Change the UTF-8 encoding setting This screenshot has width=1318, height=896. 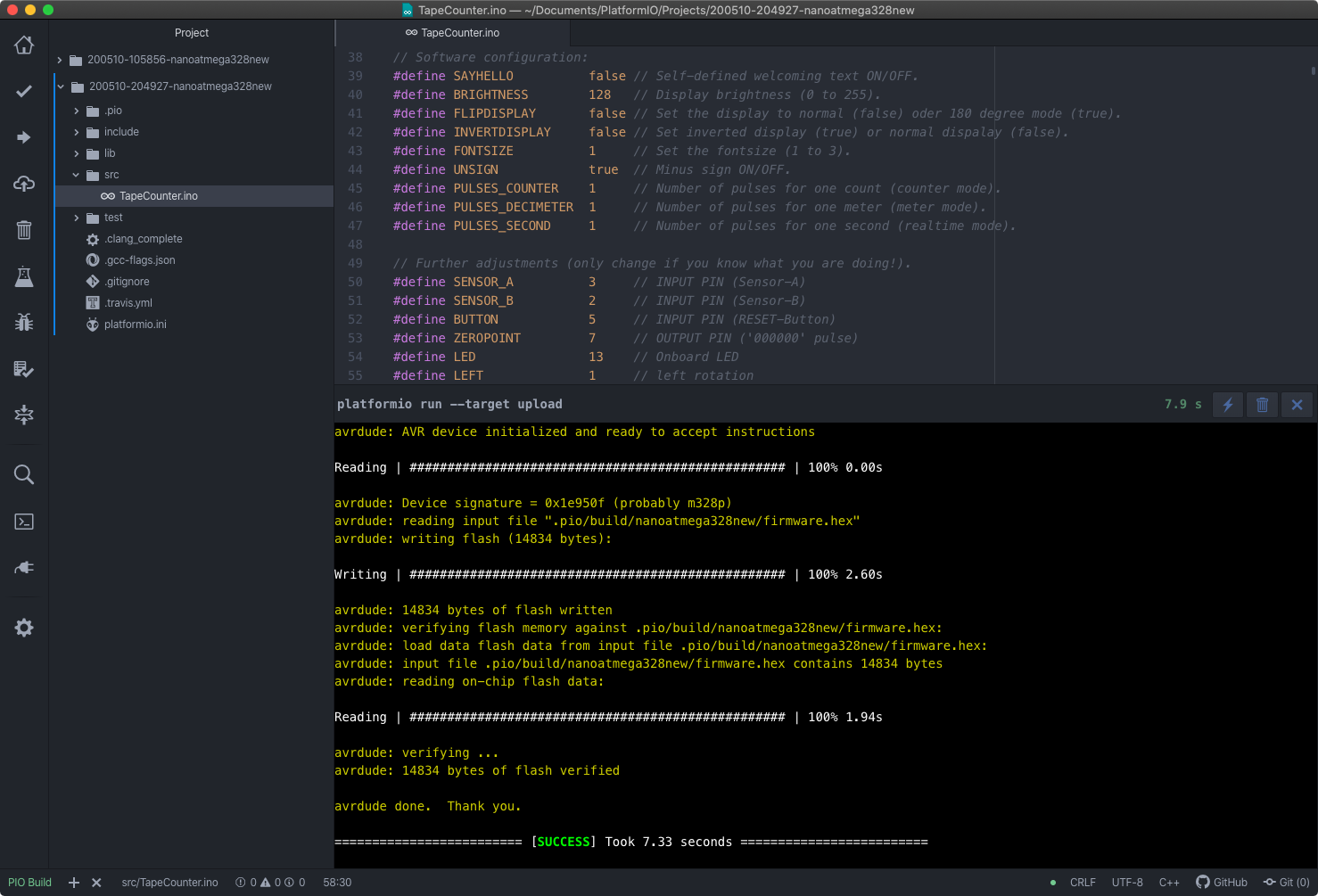pos(1127,883)
